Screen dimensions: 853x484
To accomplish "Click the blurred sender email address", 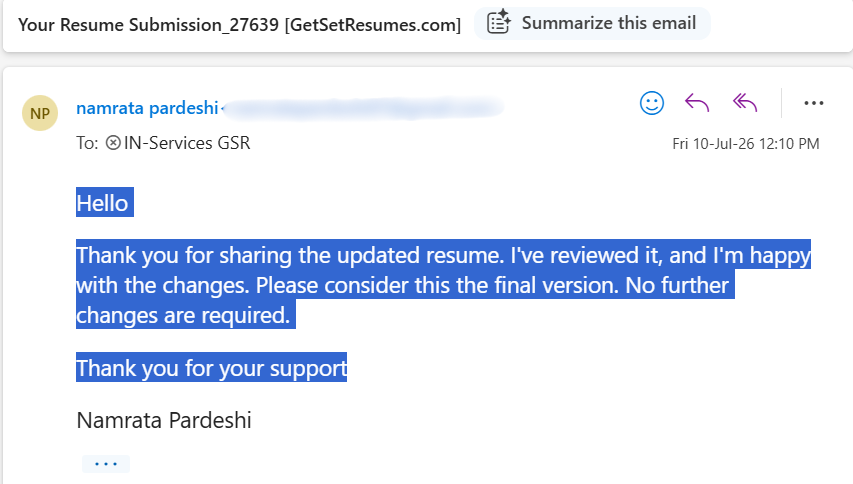I will click(x=363, y=108).
